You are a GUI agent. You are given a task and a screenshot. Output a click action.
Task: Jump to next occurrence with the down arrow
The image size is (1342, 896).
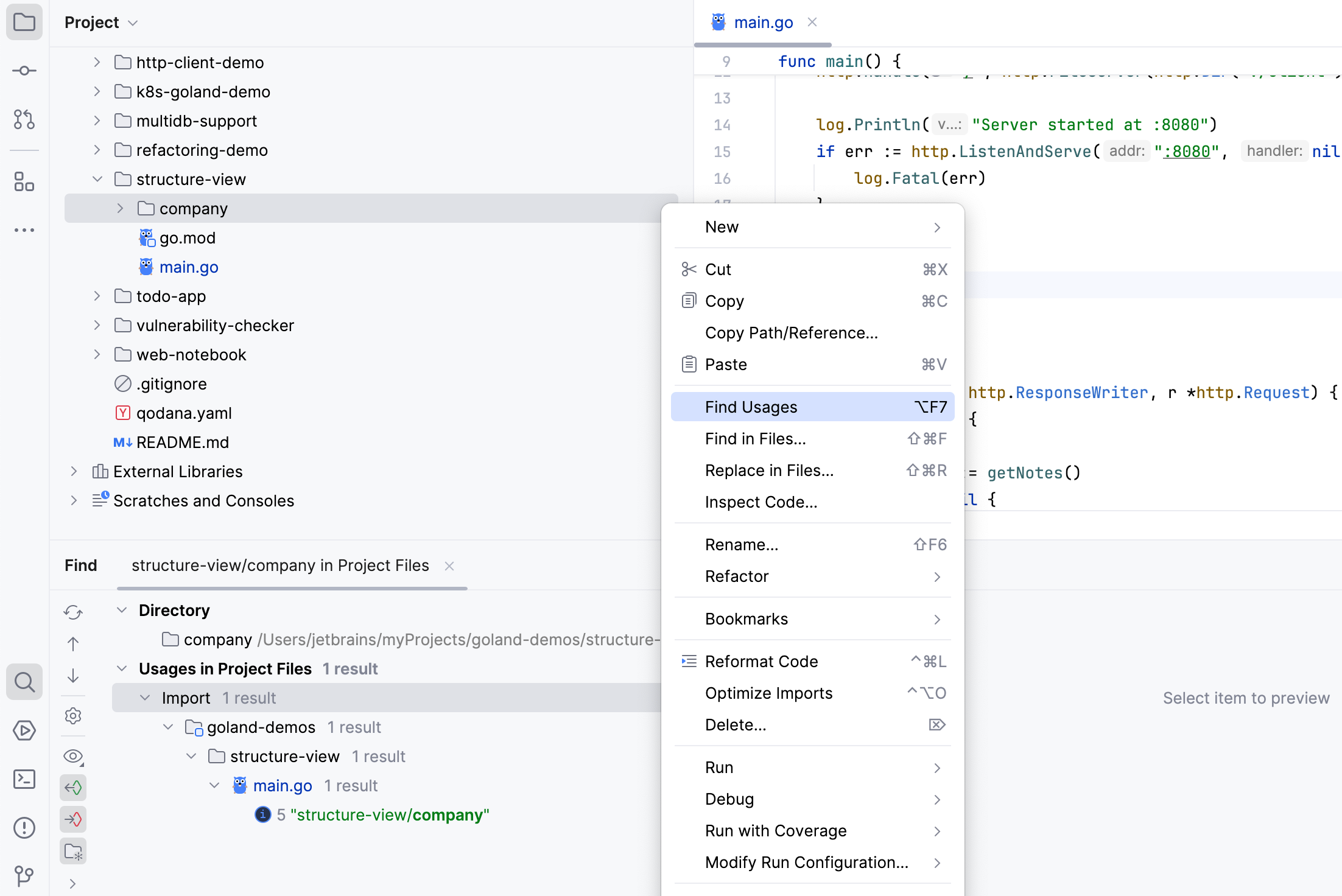[x=73, y=676]
